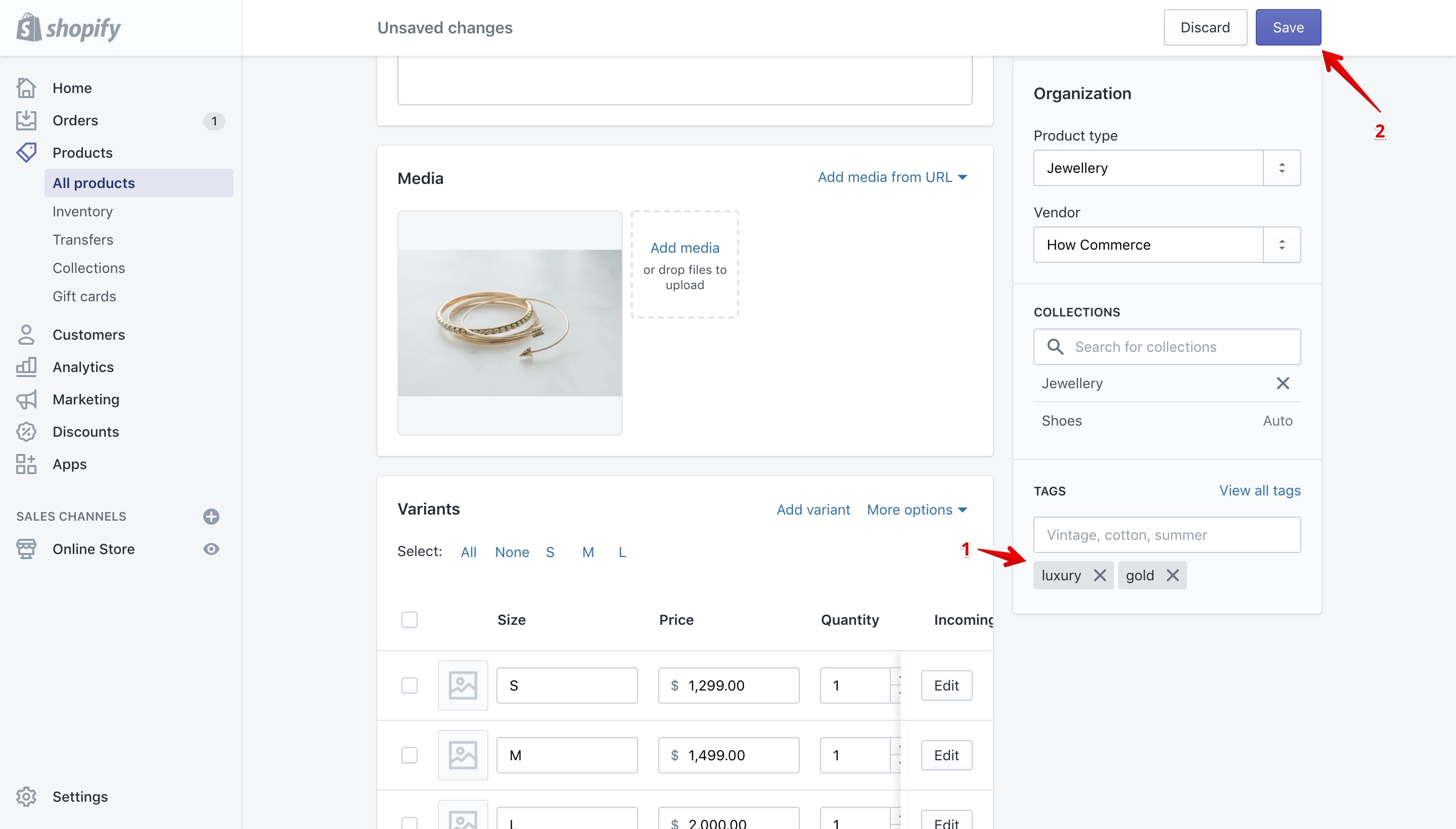The height and width of the screenshot is (829, 1456).
Task: Click the Add media upload area
Action: 685,265
